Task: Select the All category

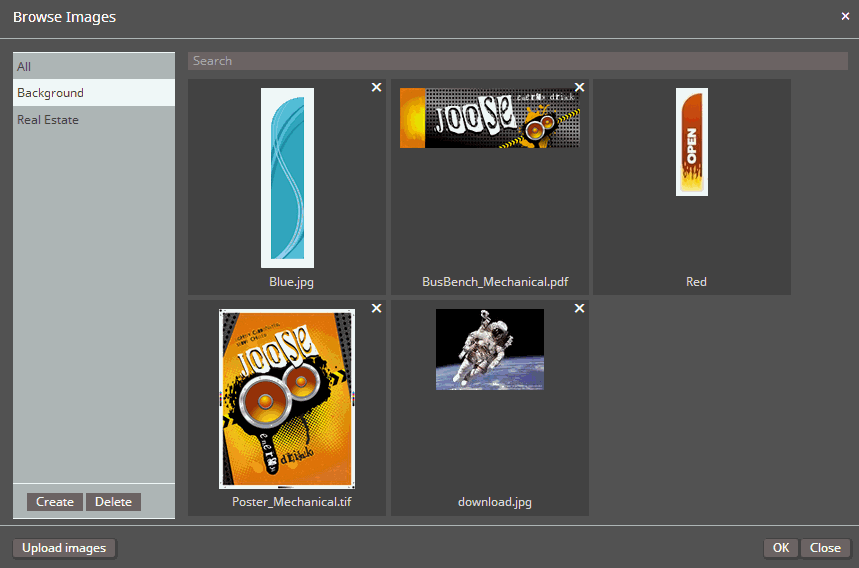Action: (94, 66)
